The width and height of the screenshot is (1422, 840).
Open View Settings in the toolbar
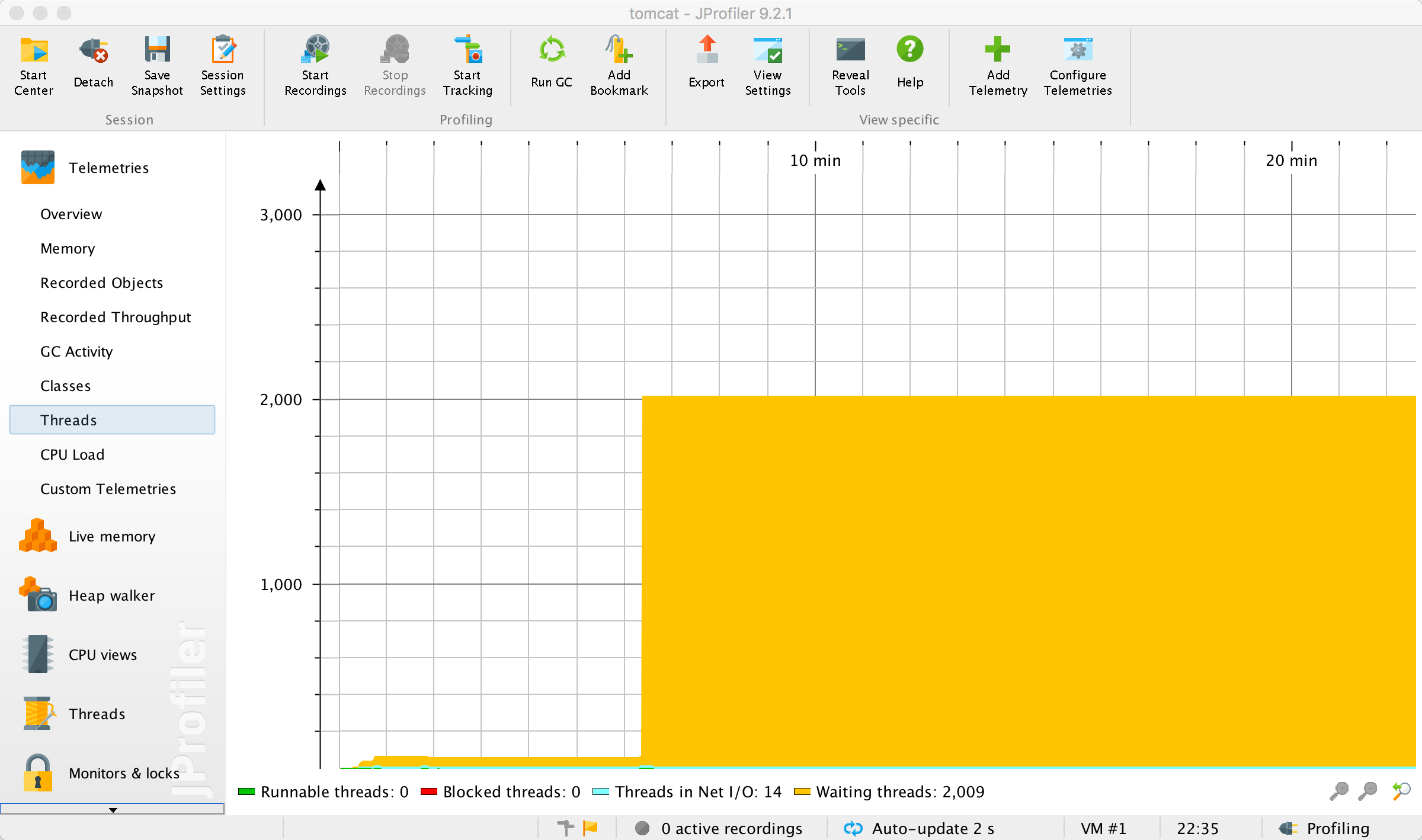coord(767,51)
